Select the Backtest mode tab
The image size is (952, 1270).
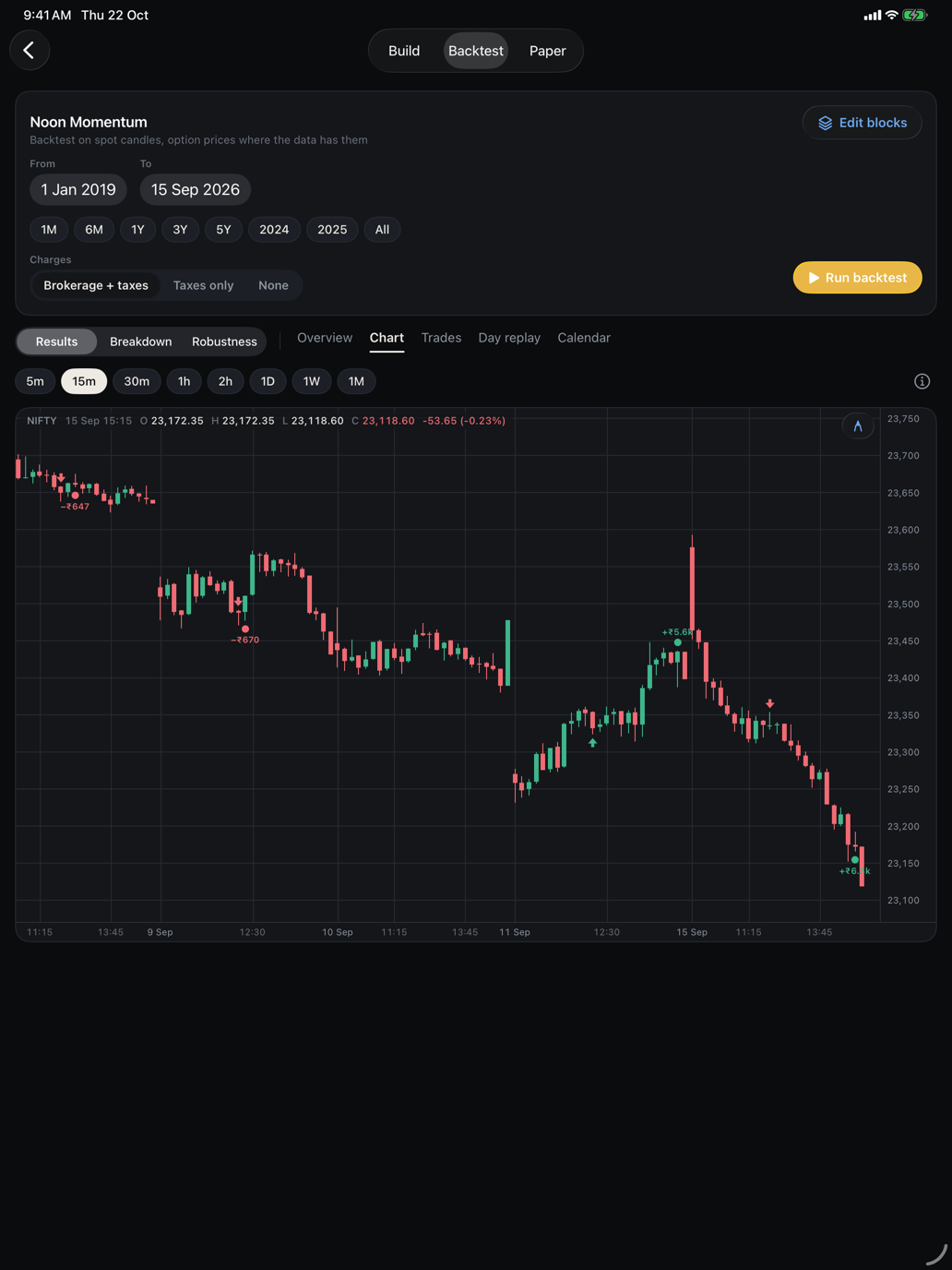tap(476, 51)
